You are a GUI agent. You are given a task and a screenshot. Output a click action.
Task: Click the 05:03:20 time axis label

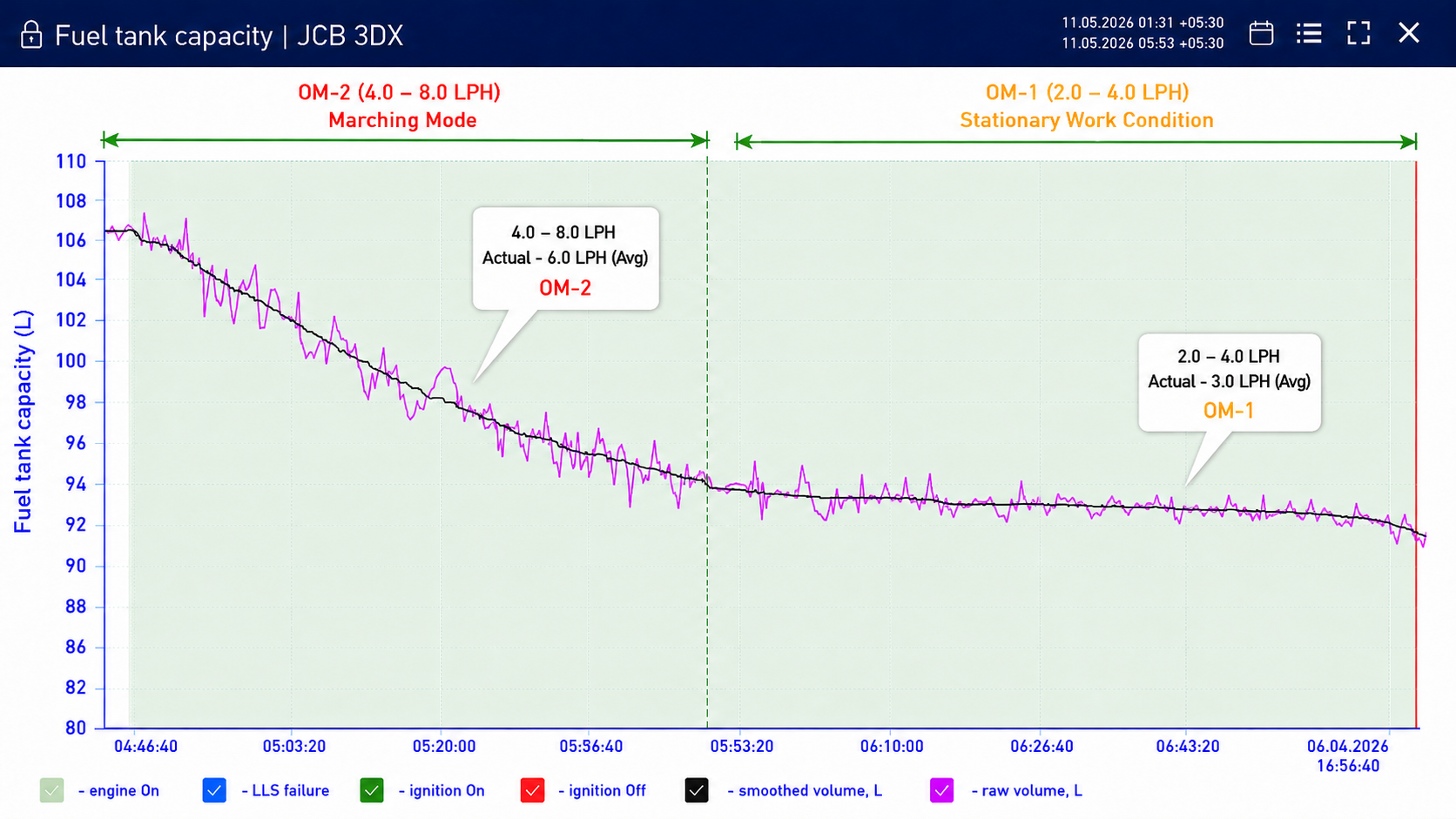pyautogui.click(x=294, y=747)
